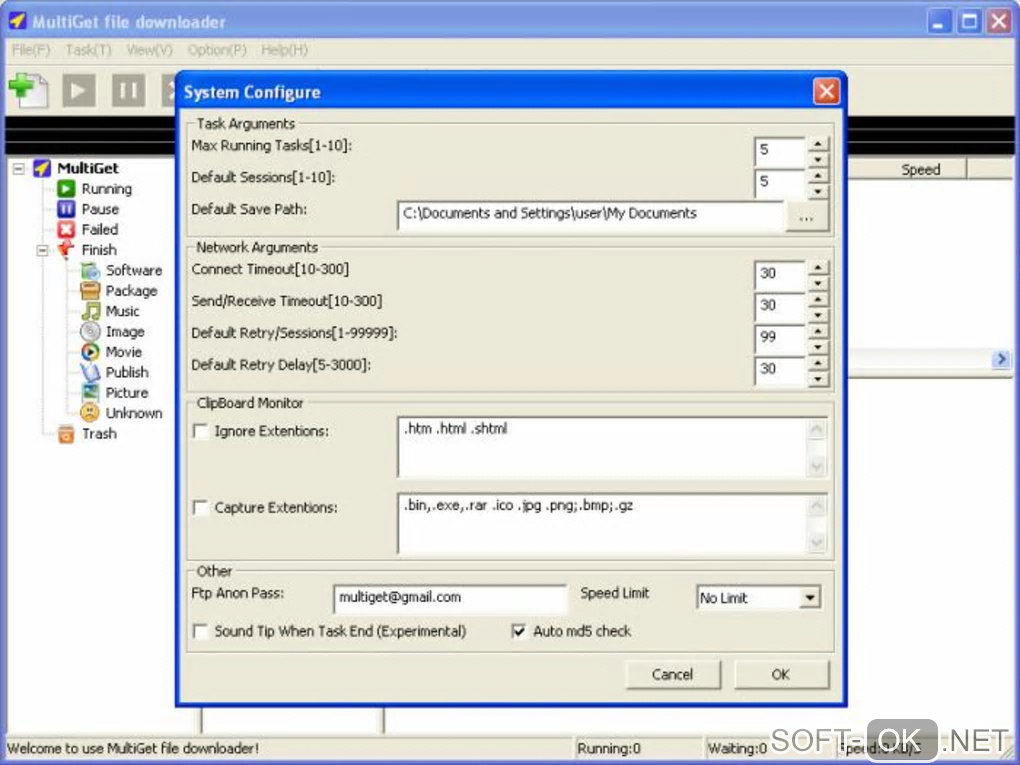Open the Option(P) menu

point(217,50)
